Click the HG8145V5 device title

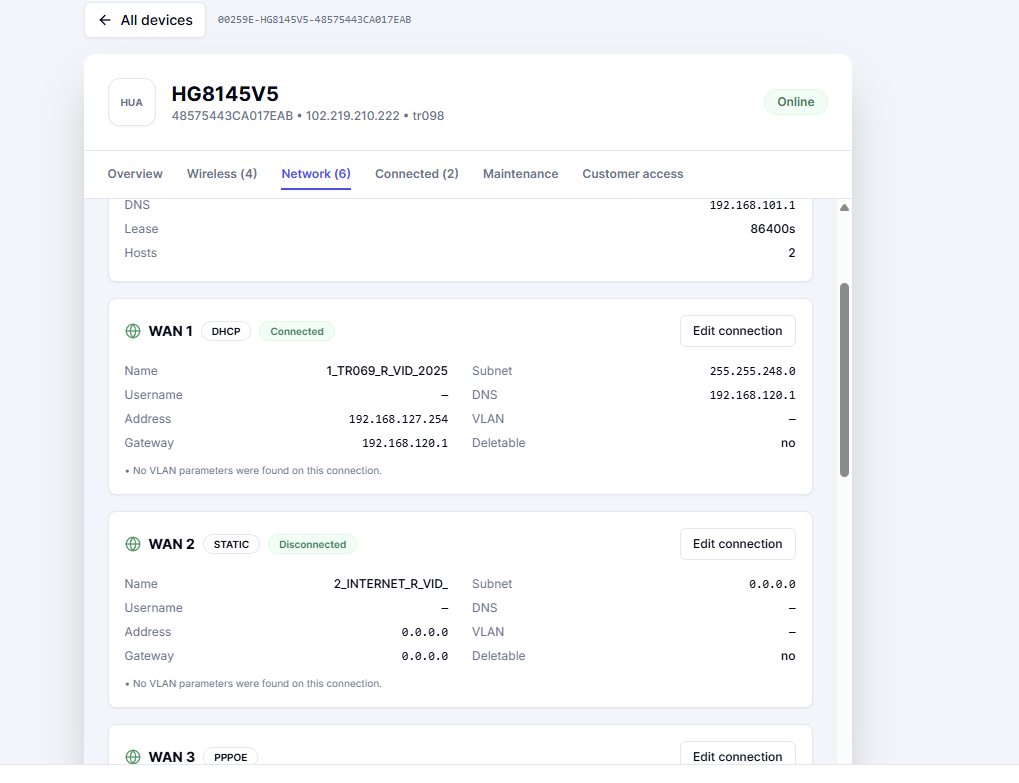point(225,94)
